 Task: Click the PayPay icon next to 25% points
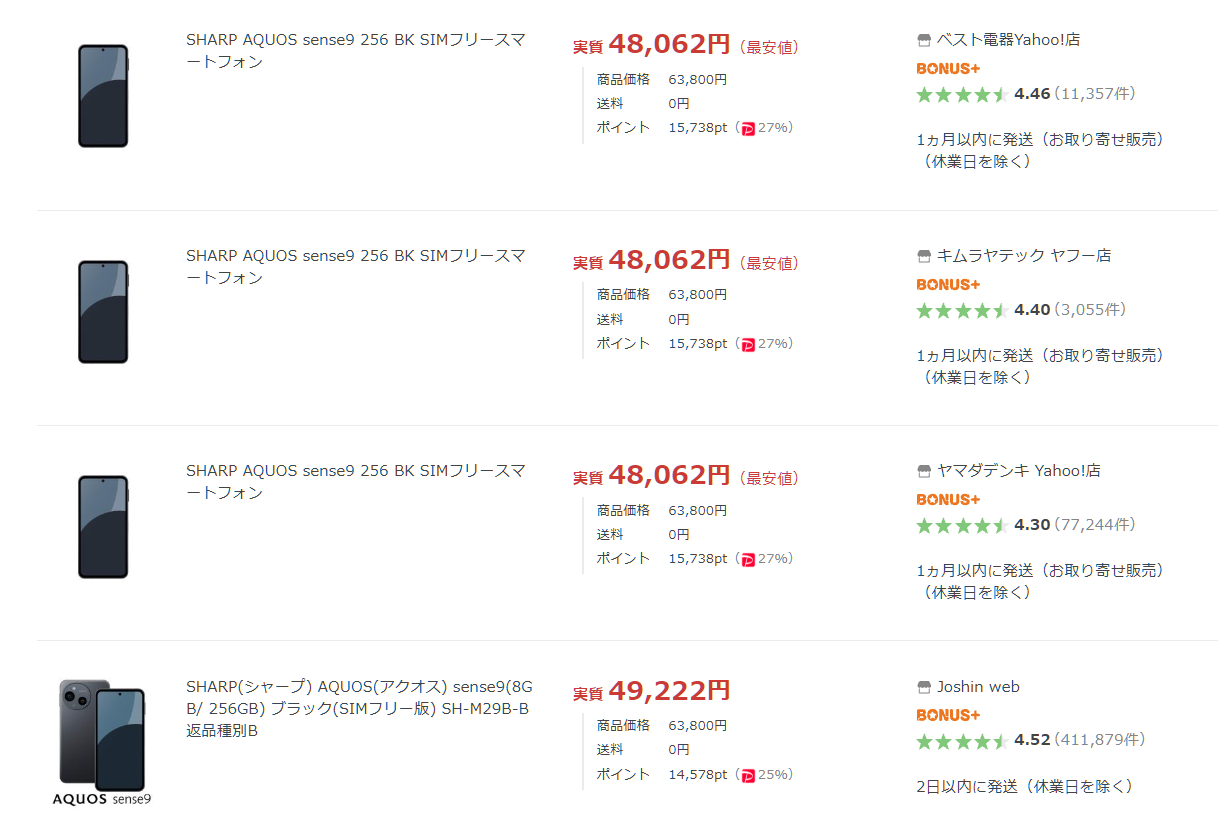tap(748, 775)
